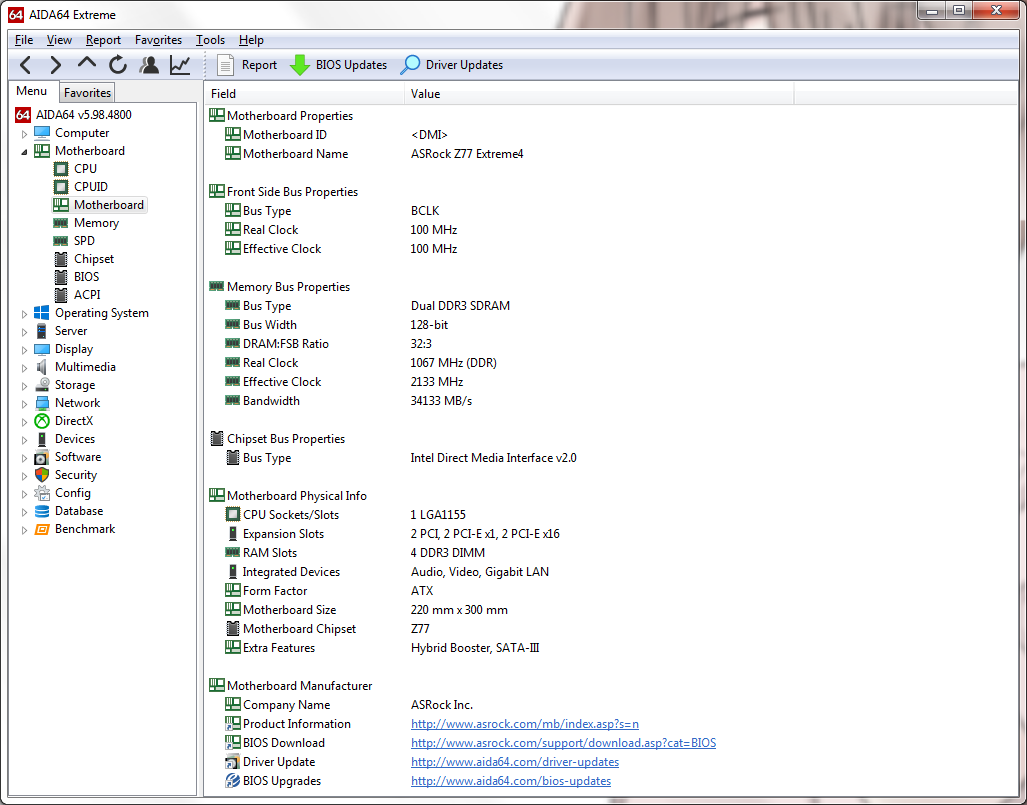Select CPUID in the Motherboard tree

[x=90, y=187]
